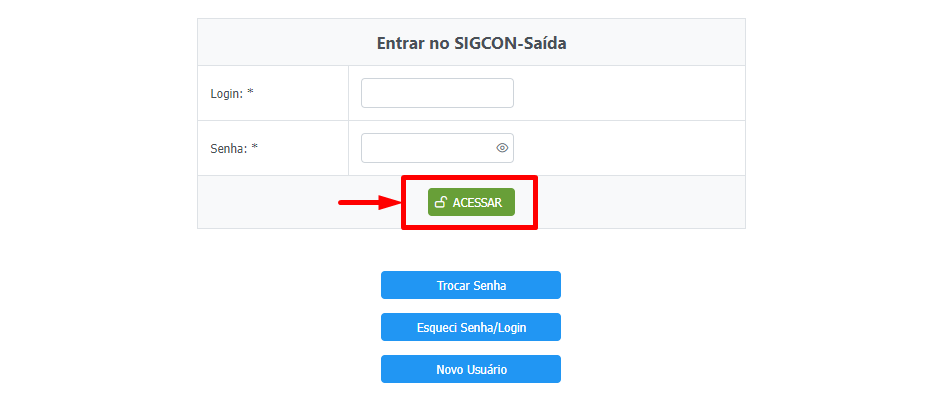Click the red arrow pointing to ACESSAR
Viewport: 931px width, 397px height.
pyautogui.click(x=368, y=203)
